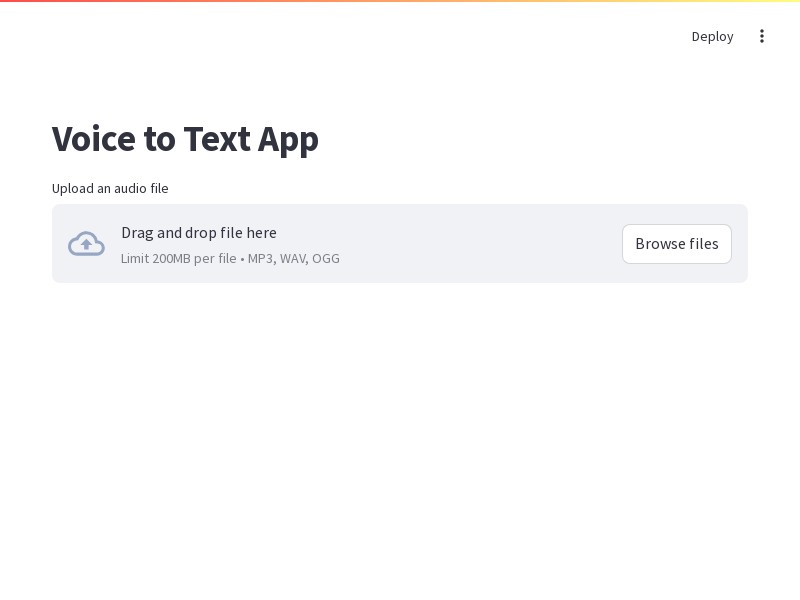The height and width of the screenshot is (600, 800).
Task: Click the cloud upload icon
Action: tap(86, 243)
